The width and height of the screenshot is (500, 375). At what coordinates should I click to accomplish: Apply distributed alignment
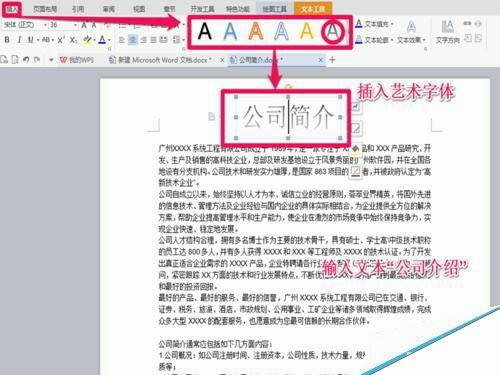click(x=164, y=40)
